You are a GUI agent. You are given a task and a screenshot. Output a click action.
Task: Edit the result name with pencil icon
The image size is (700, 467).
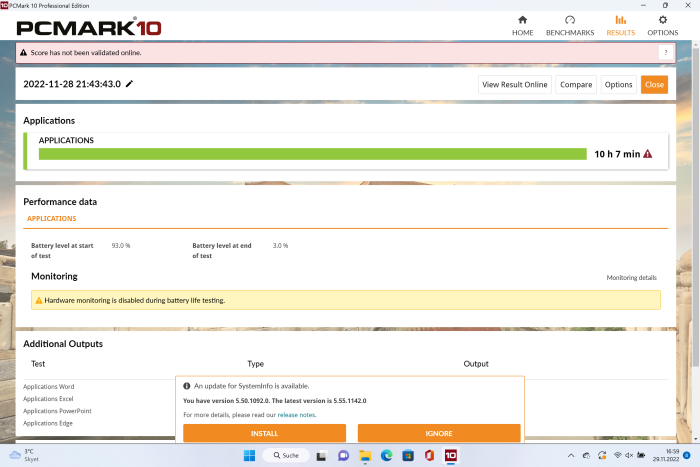[x=129, y=84]
